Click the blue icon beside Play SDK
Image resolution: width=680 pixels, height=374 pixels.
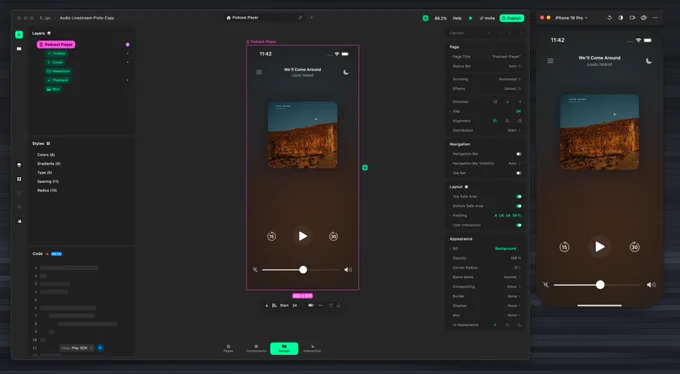pyautogui.click(x=101, y=348)
